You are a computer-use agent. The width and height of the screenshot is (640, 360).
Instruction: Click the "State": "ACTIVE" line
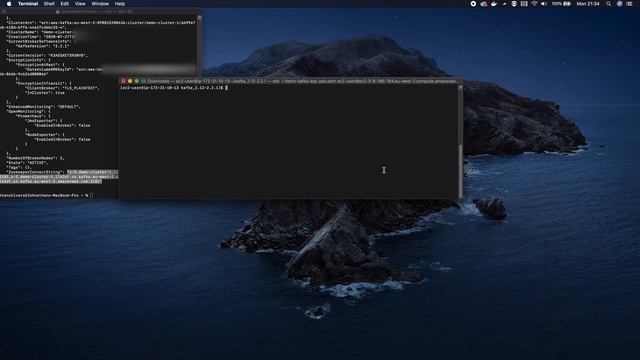point(27,163)
